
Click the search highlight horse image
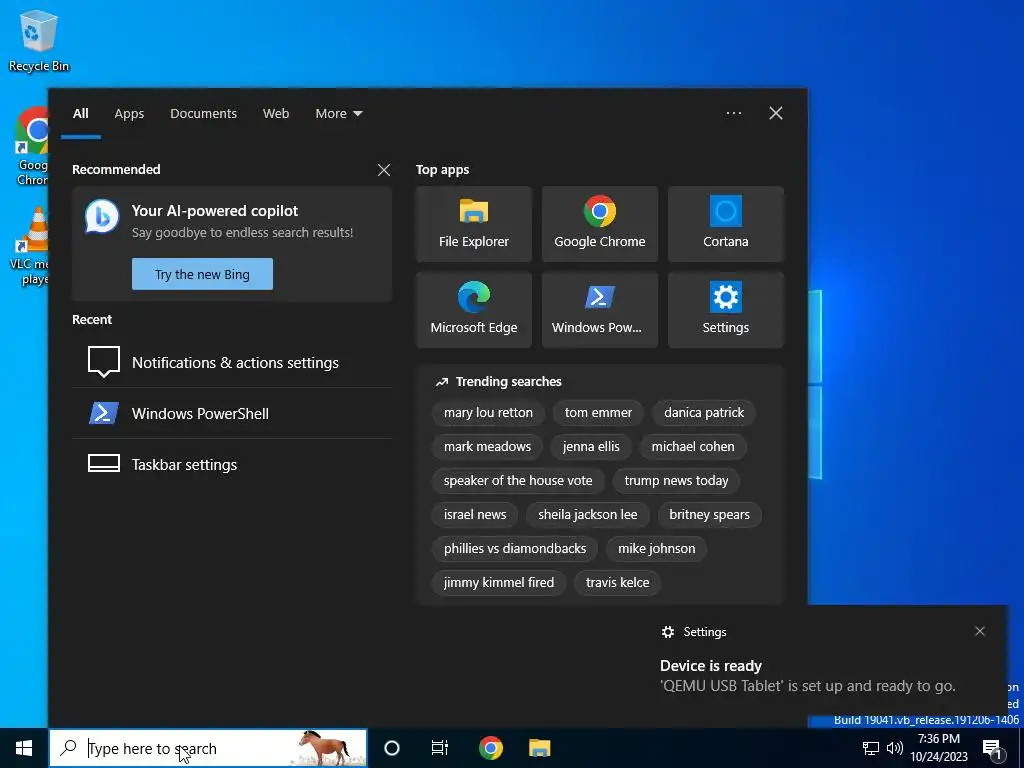coord(324,748)
